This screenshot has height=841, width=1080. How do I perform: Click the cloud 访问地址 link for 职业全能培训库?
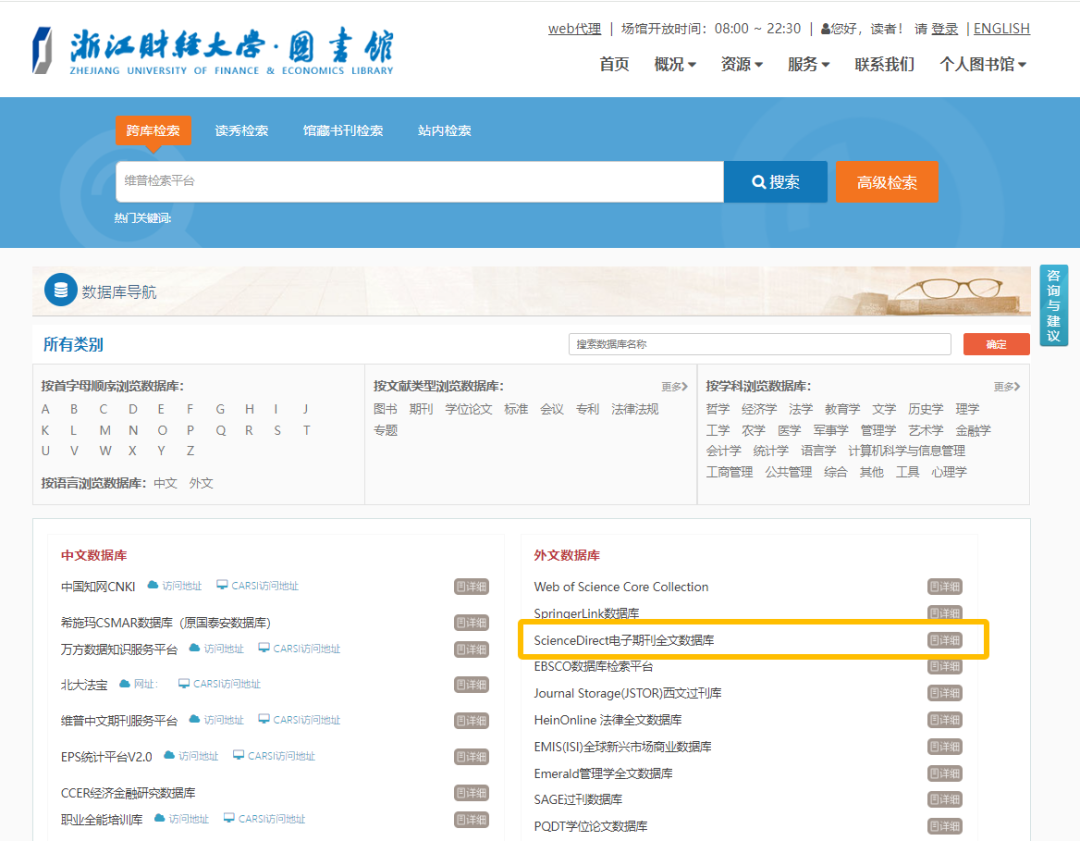pos(181,819)
